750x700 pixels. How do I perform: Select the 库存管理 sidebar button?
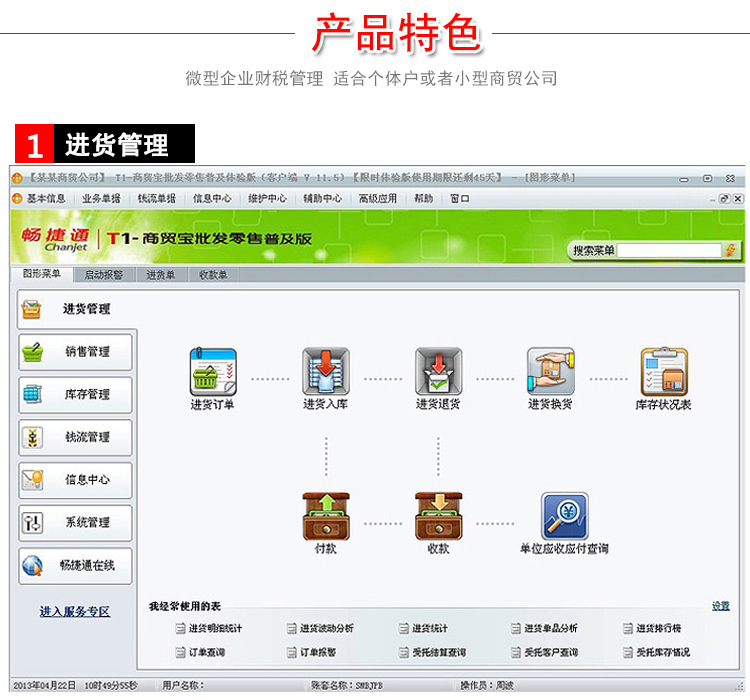[x=75, y=395]
